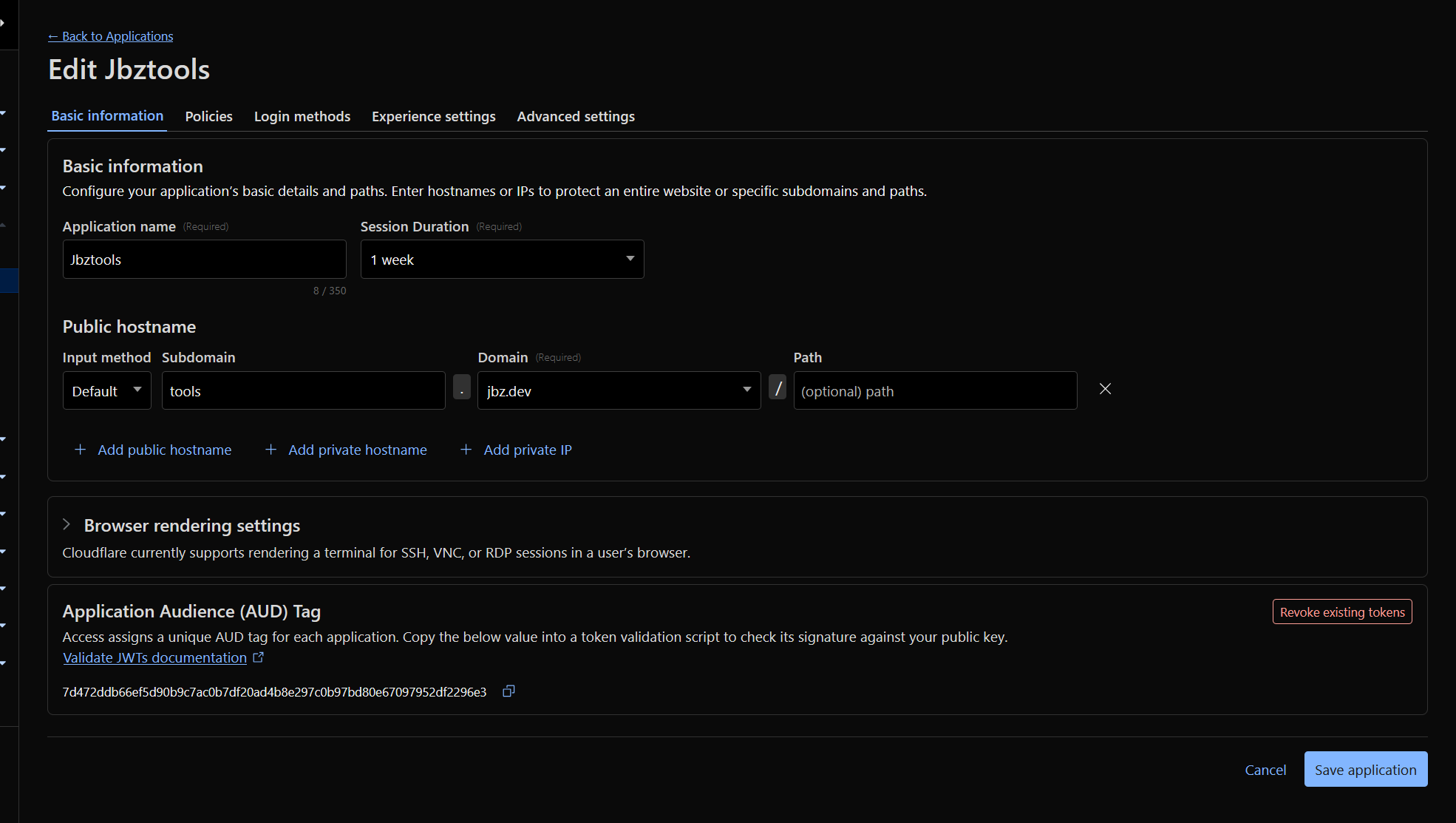This screenshot has height=823, width=1456.
Task: Click external link icon beside Validate JWTs
Action: [x=258, y=657]
